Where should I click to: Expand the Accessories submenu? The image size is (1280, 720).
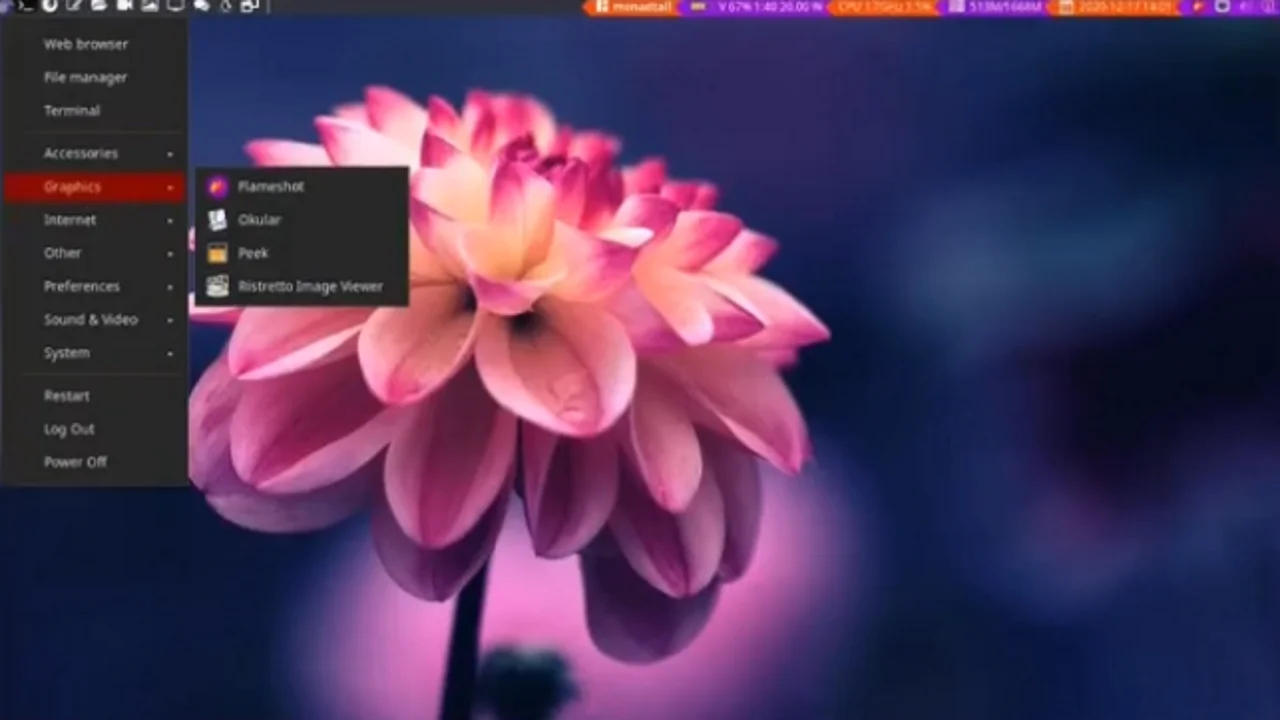click(x=95, y=154)
